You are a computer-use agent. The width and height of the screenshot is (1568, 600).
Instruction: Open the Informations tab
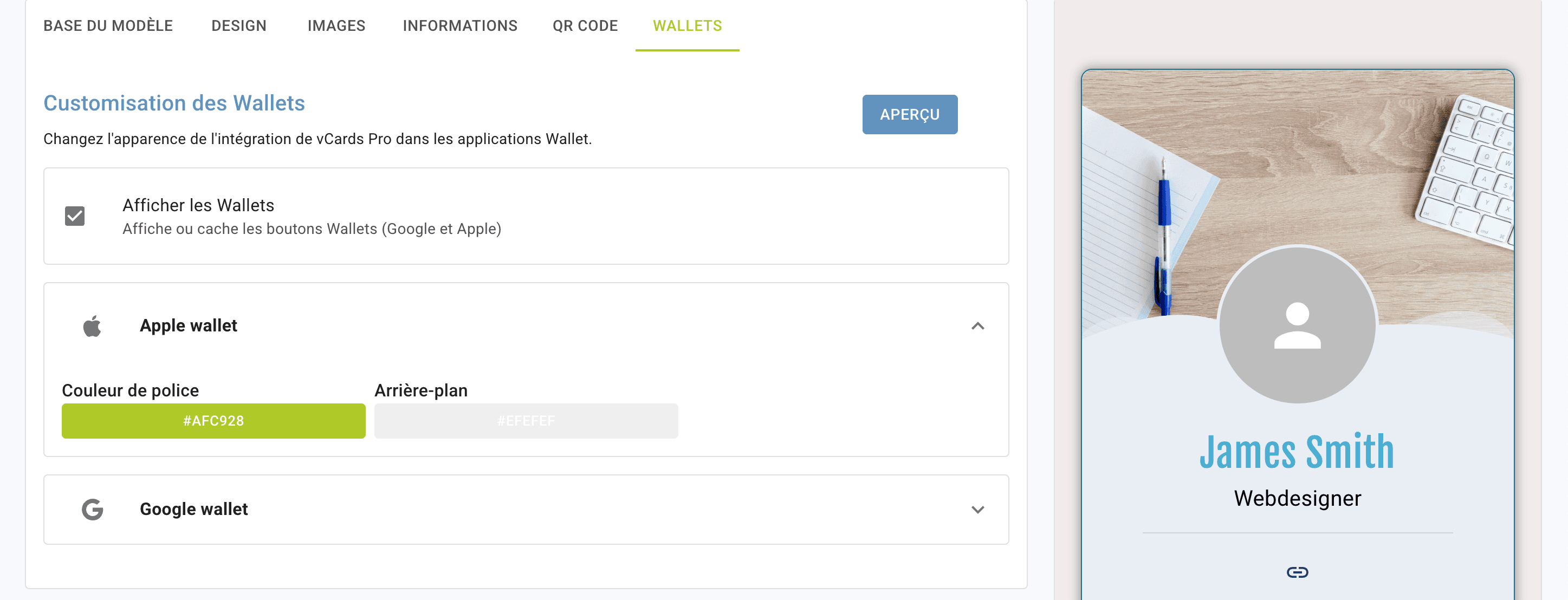pyautogui.click(x=459, y=25)
